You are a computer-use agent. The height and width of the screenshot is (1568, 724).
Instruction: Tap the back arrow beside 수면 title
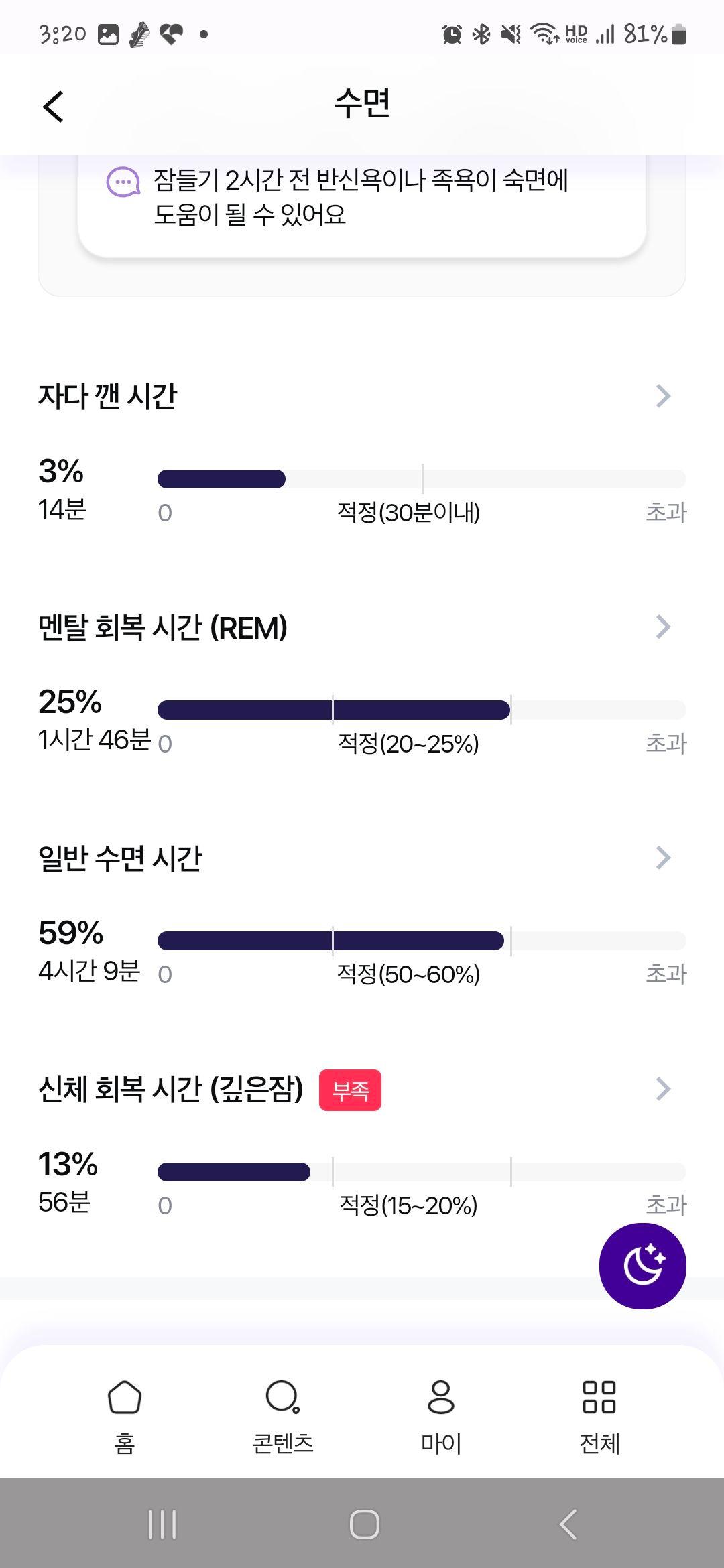(x=53, y=107)
